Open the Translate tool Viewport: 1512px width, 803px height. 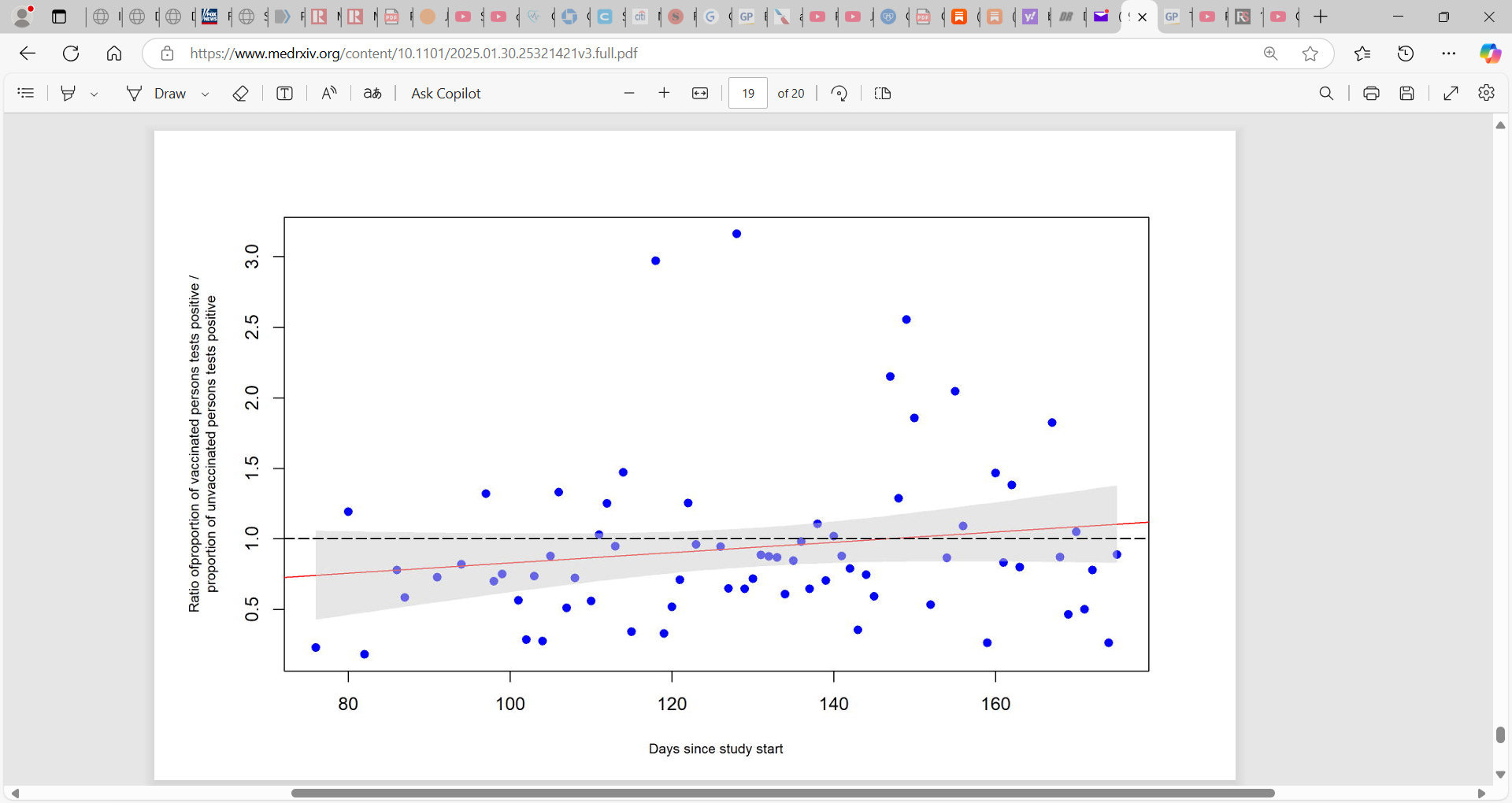point(372,93)
